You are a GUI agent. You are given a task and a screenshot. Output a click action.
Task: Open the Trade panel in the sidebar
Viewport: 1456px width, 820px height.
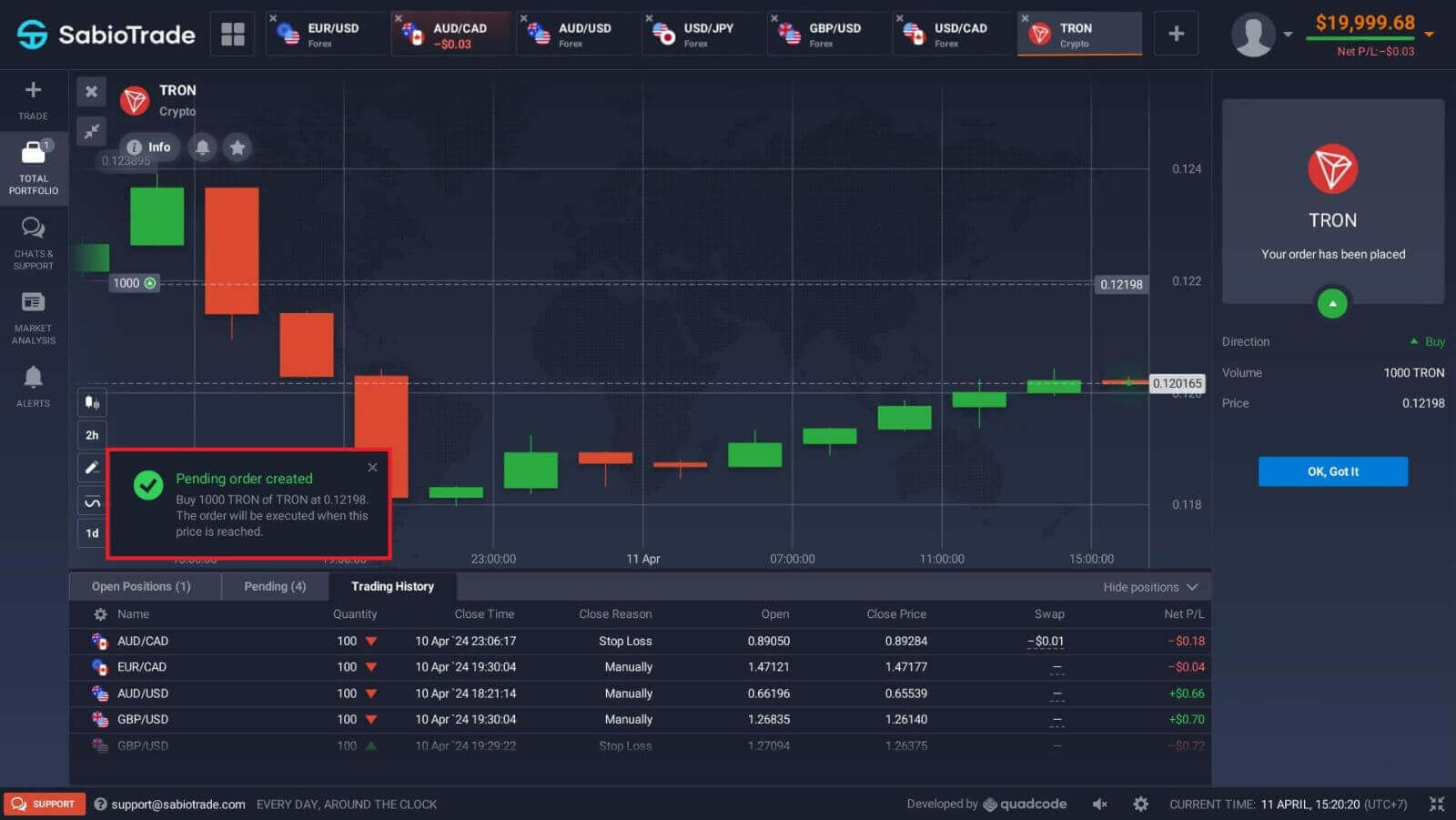(x=33, y=98)
